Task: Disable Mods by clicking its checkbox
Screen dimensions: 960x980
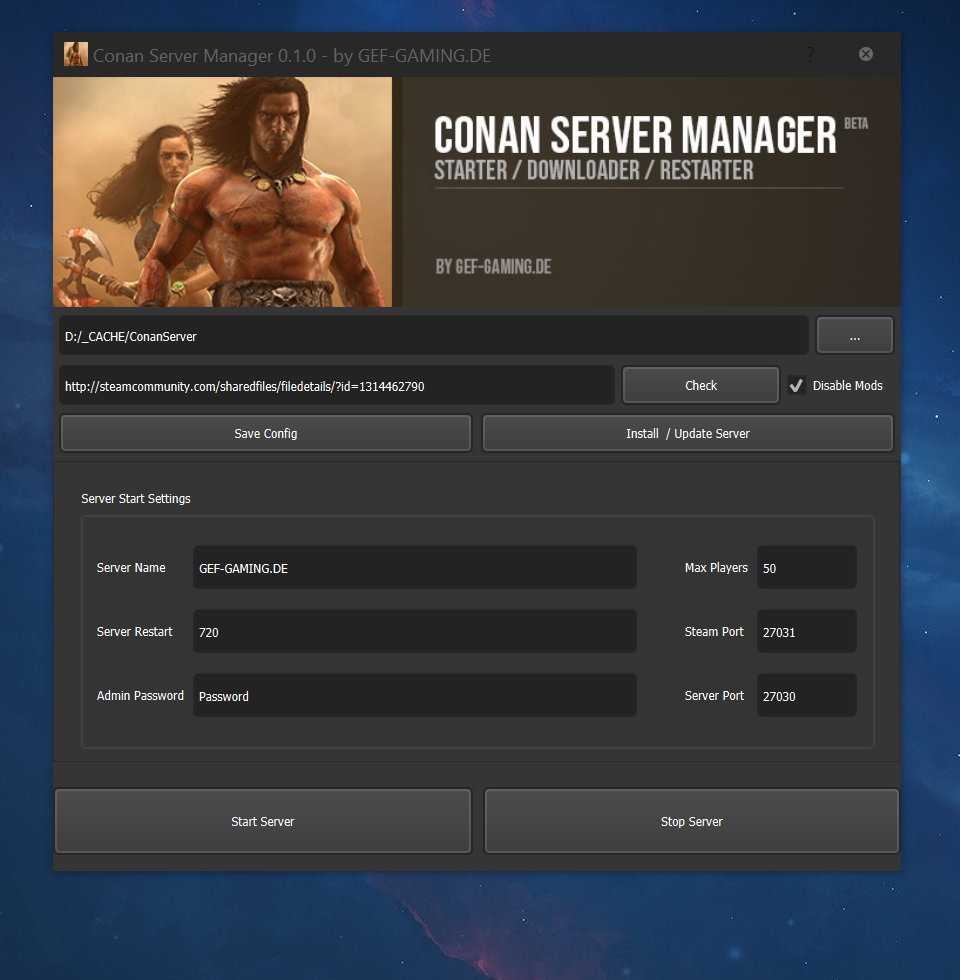Action: point(797,385)
